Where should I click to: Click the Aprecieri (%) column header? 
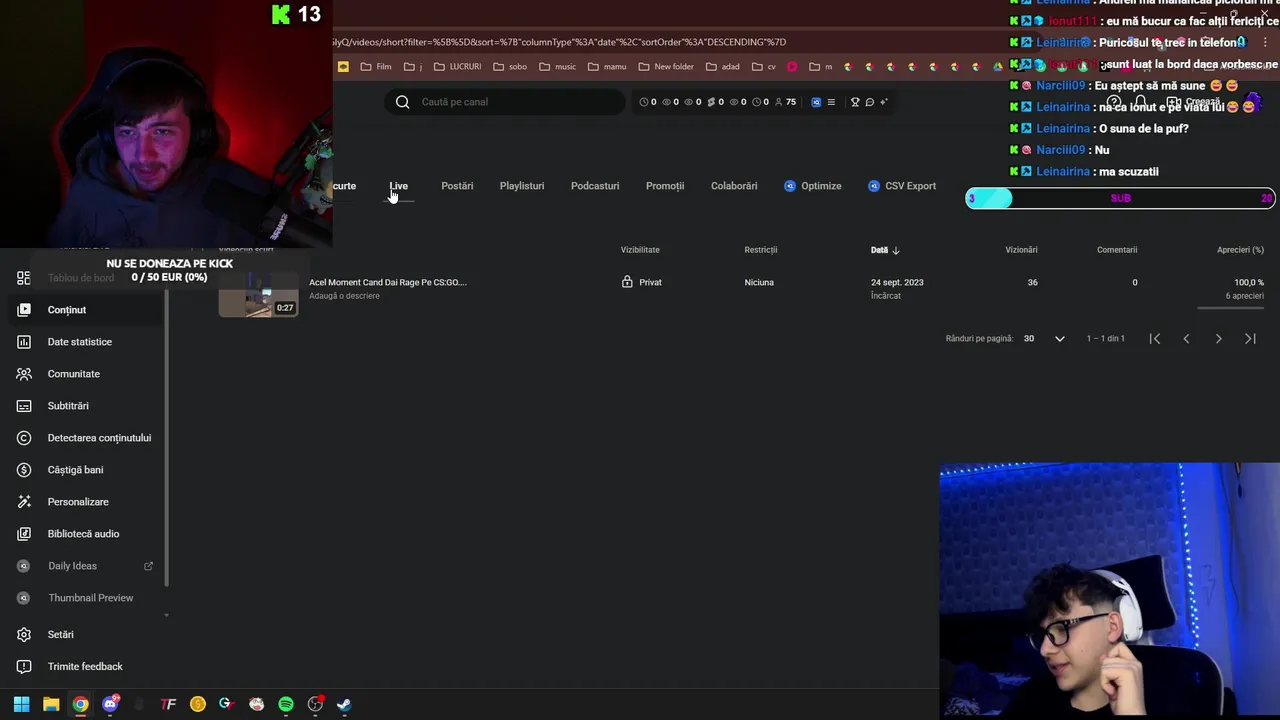coord(1240,250)
